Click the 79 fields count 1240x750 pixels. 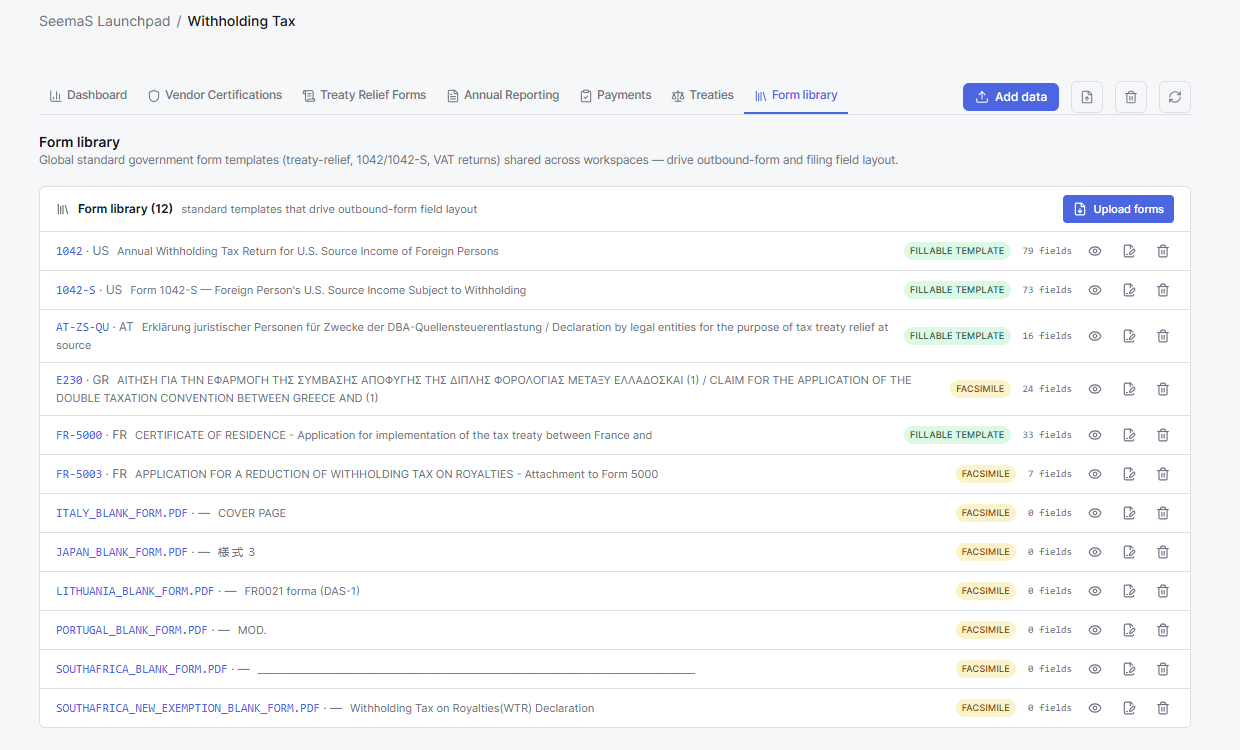[x=1047, y=251]
